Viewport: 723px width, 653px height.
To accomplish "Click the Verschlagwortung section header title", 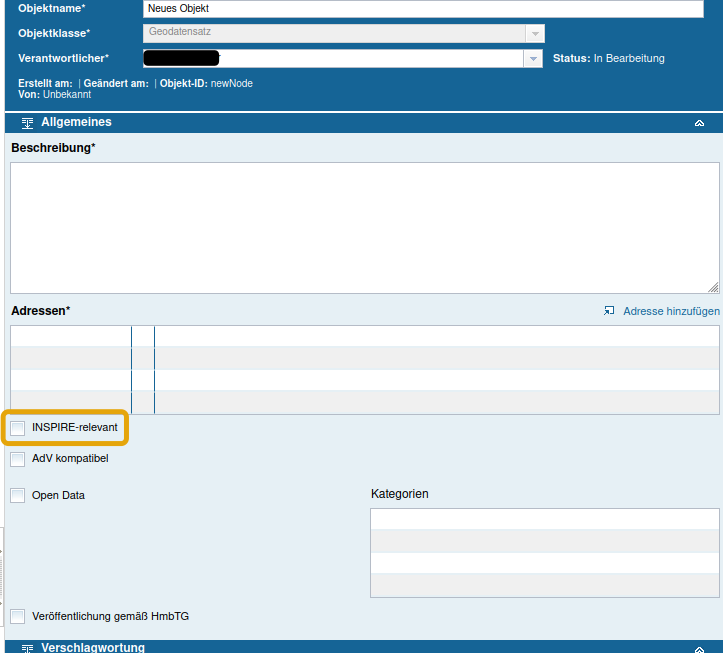I will 92,648.
